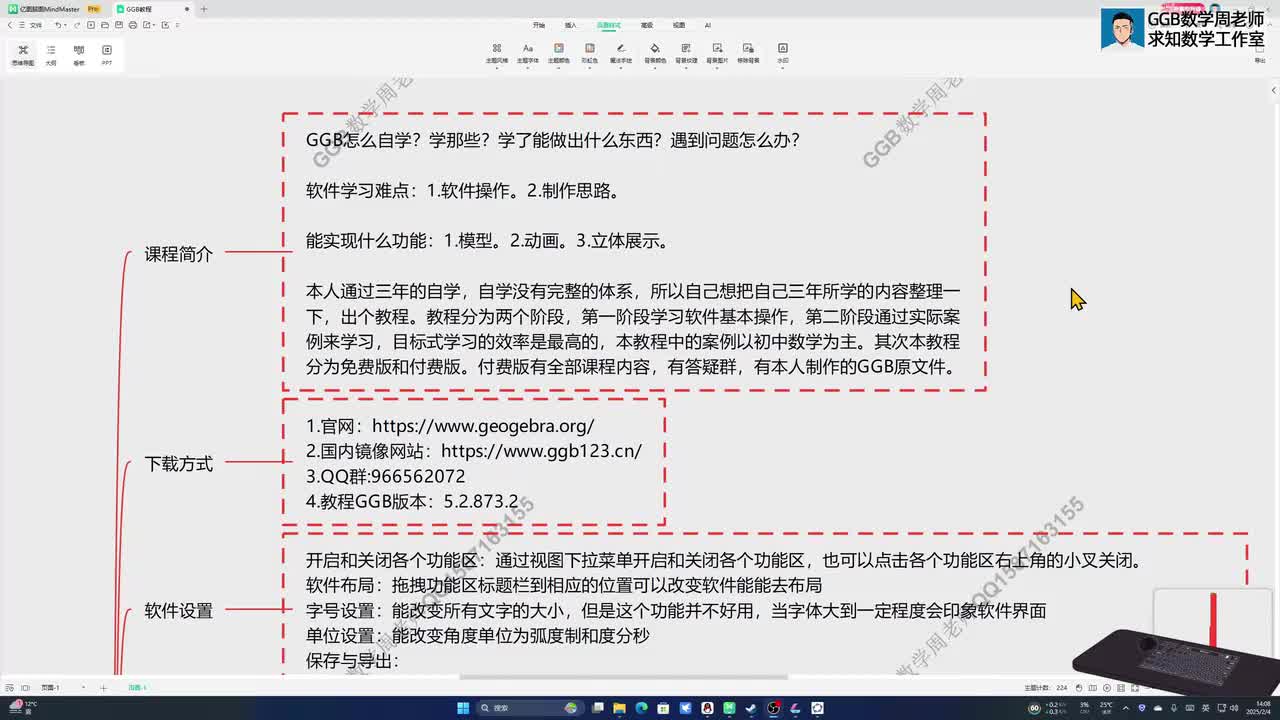Add a new page with the plus button
The image size is (1280, 720).
103,688
